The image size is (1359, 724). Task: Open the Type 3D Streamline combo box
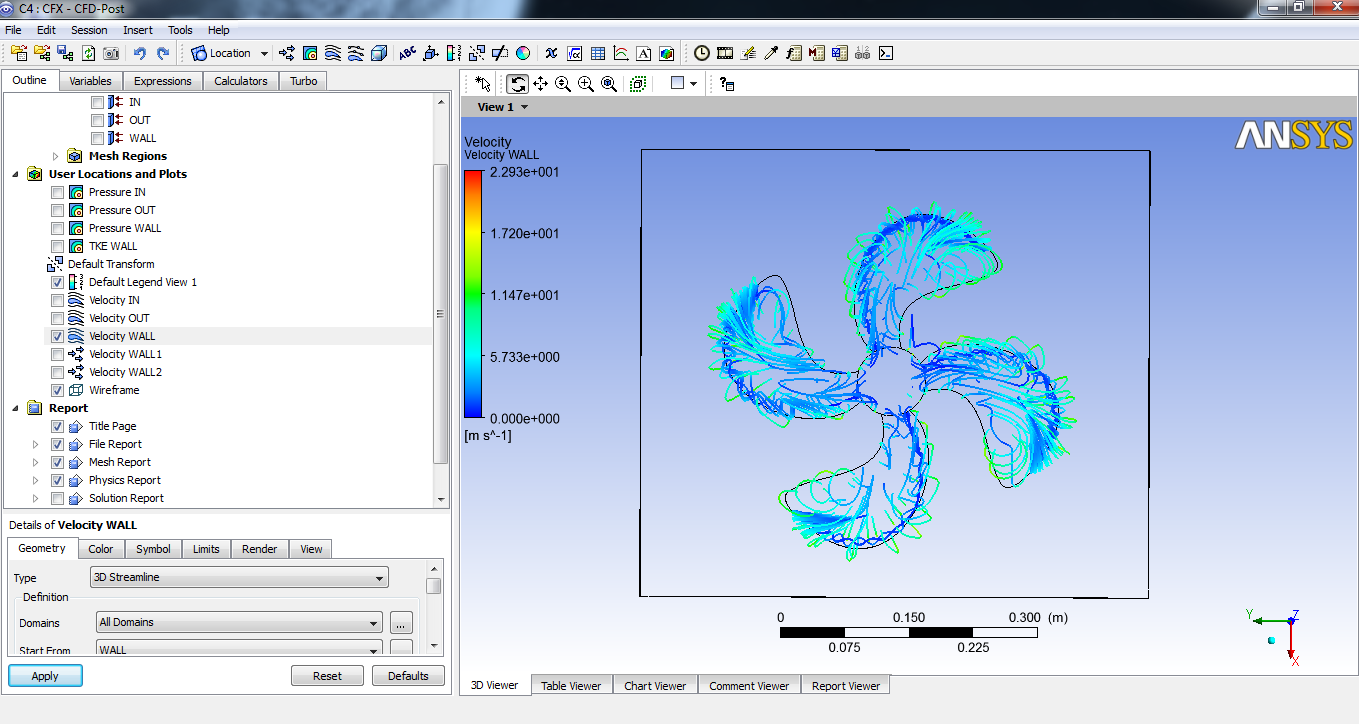tap(239, 577)
